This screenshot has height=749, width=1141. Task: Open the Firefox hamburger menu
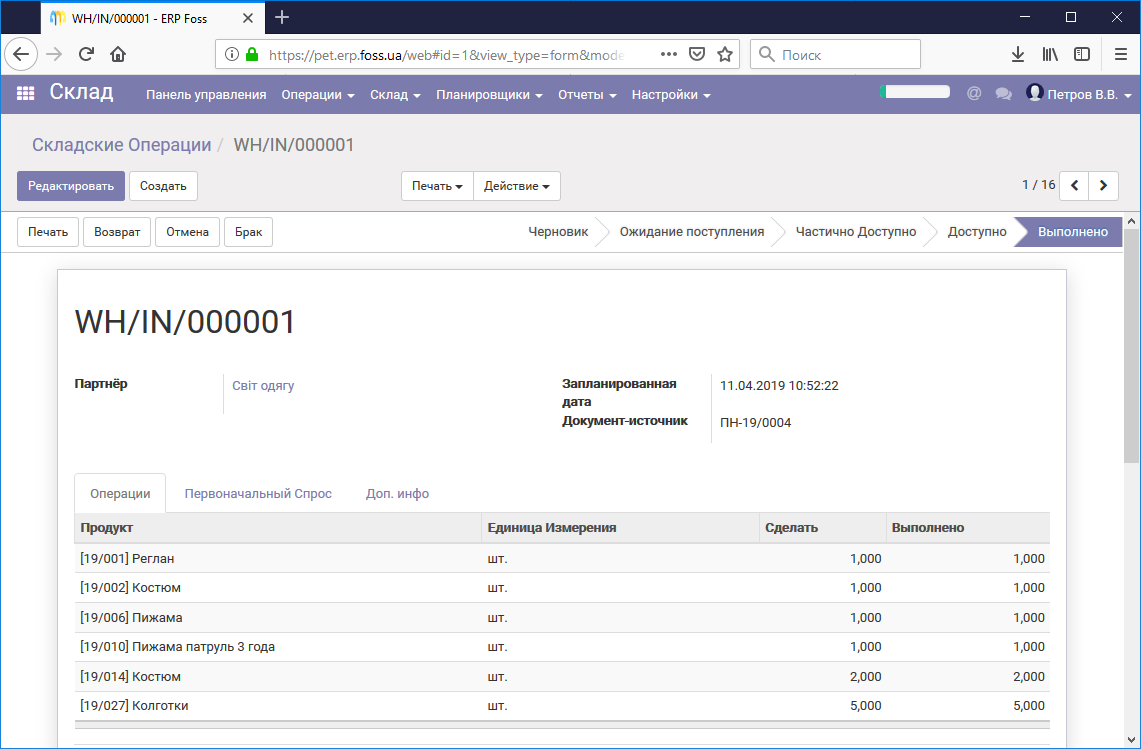1121,55
